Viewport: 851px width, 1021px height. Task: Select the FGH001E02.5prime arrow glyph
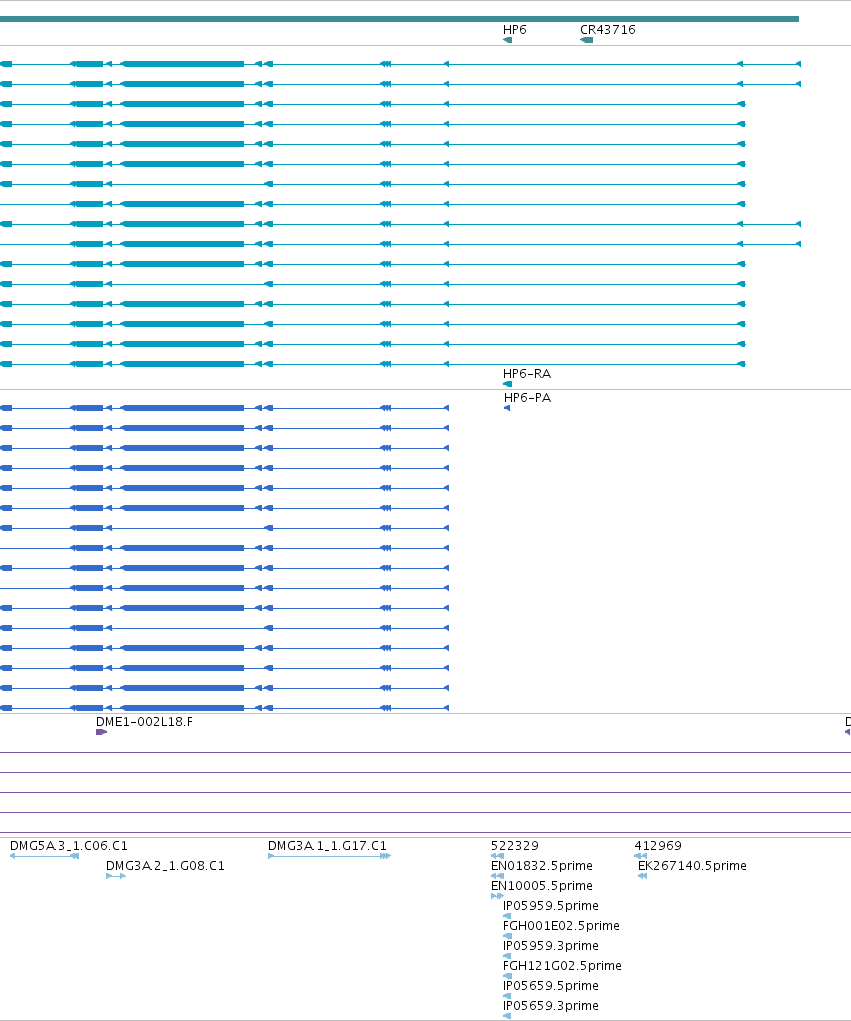tap(507, 936)
